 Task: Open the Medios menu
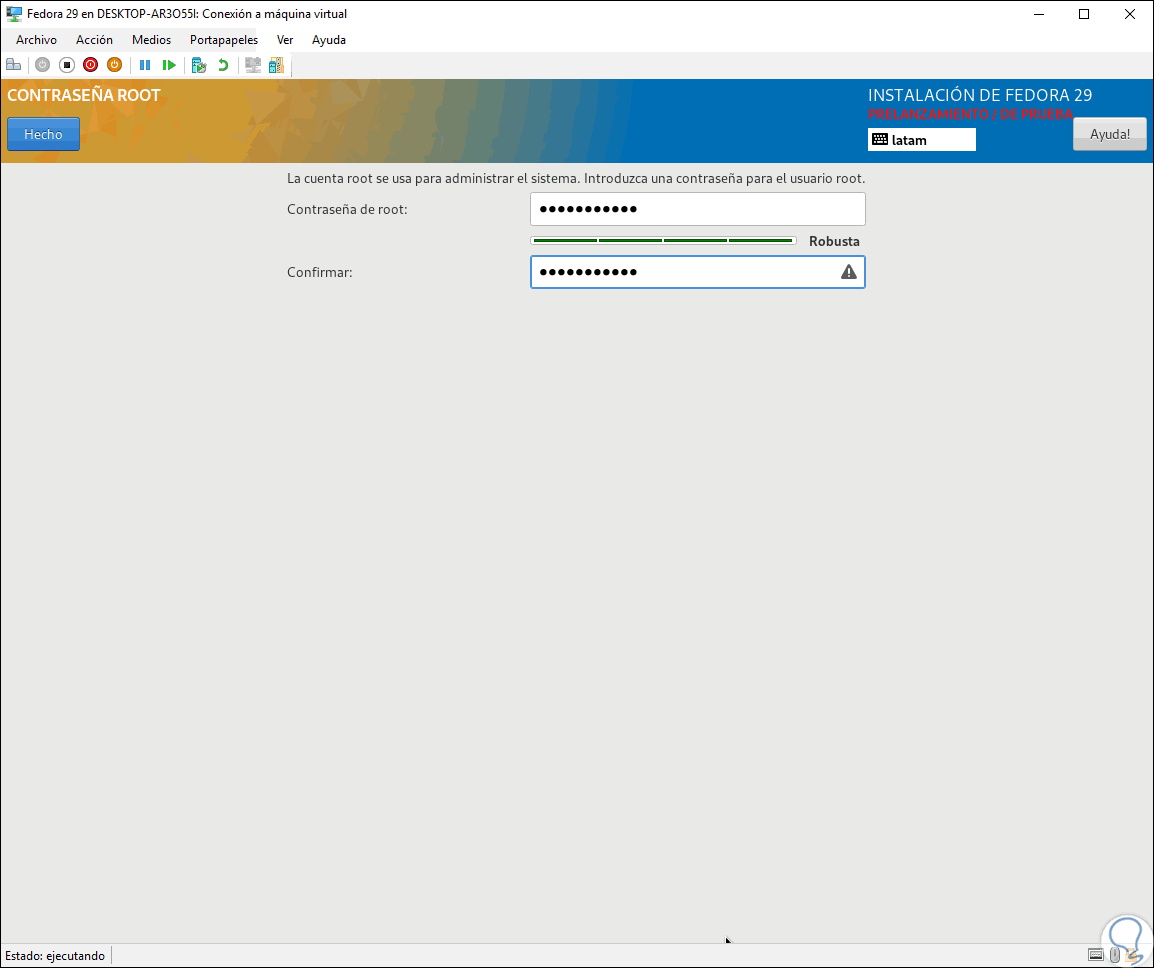click(152, 40)
